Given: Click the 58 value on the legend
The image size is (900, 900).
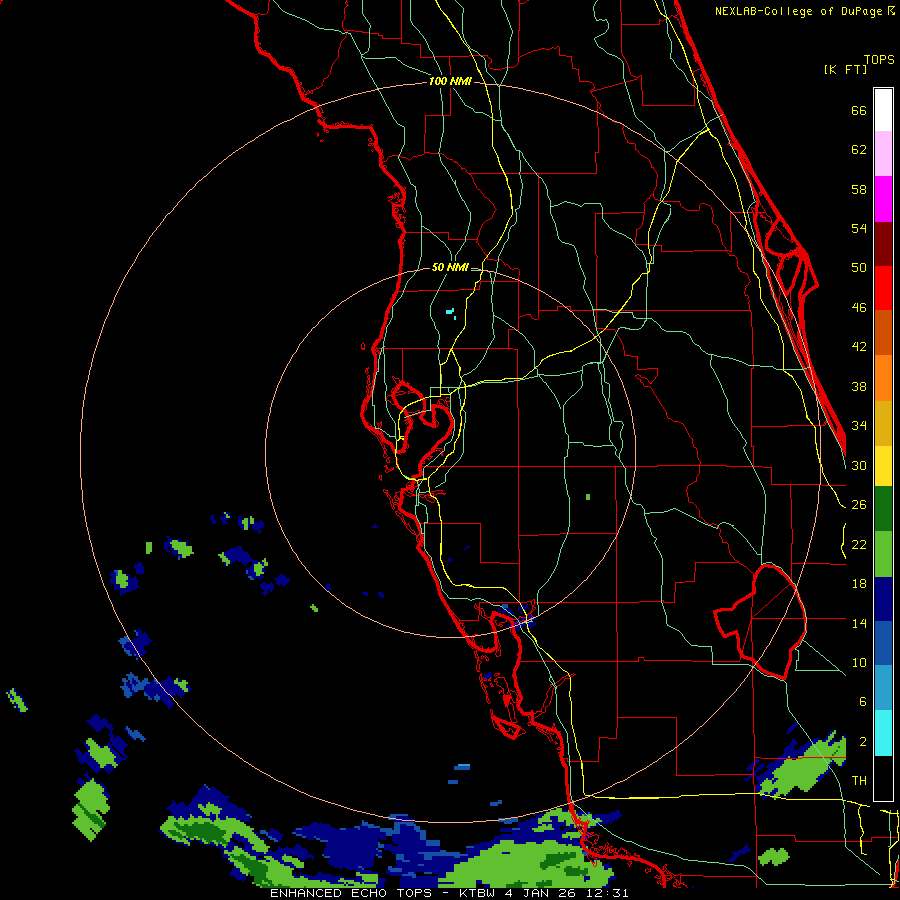Looking at the screenshot, I should [x=859, y=189].
